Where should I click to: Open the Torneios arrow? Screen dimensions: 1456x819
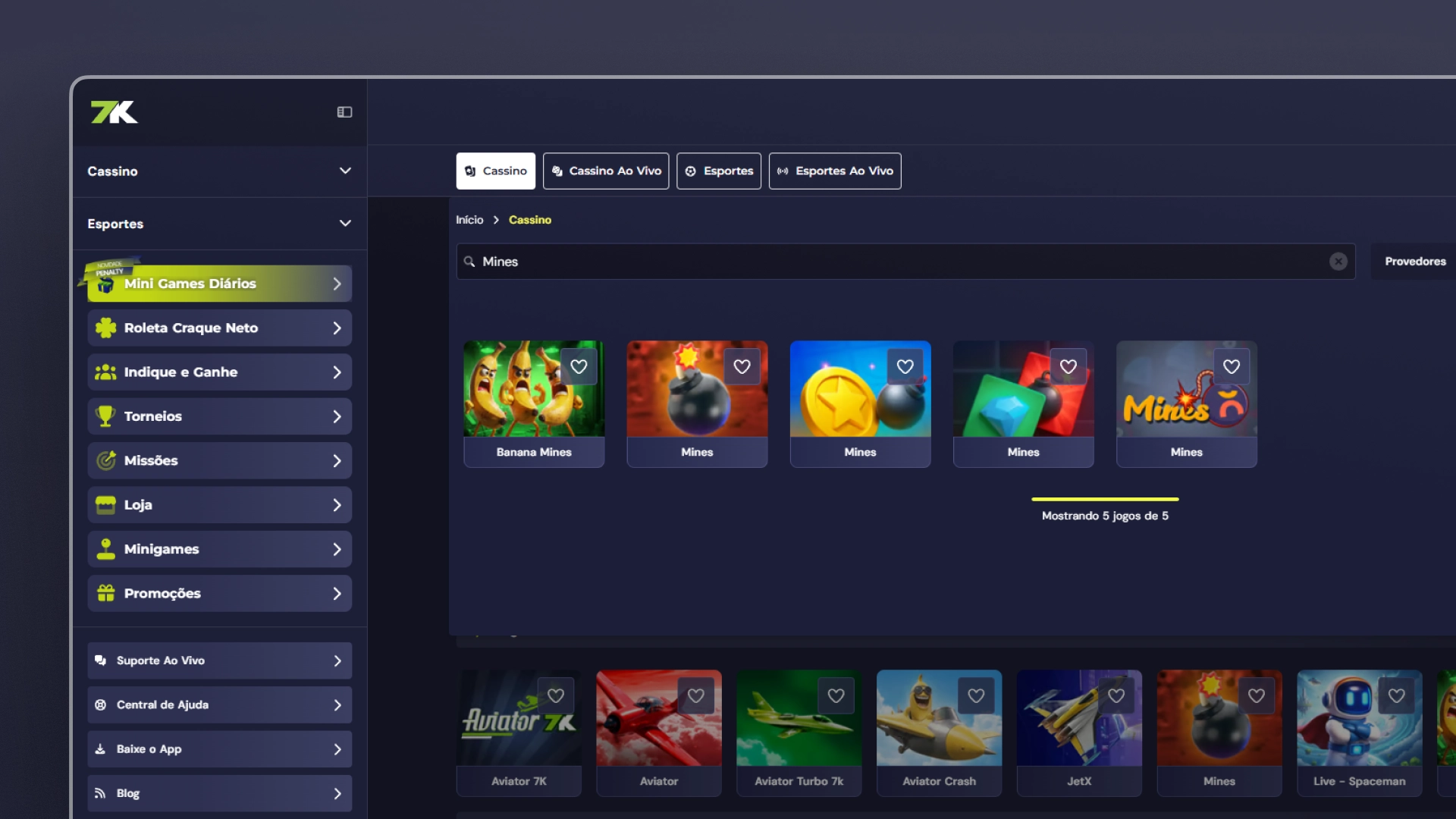pos(337,416)
